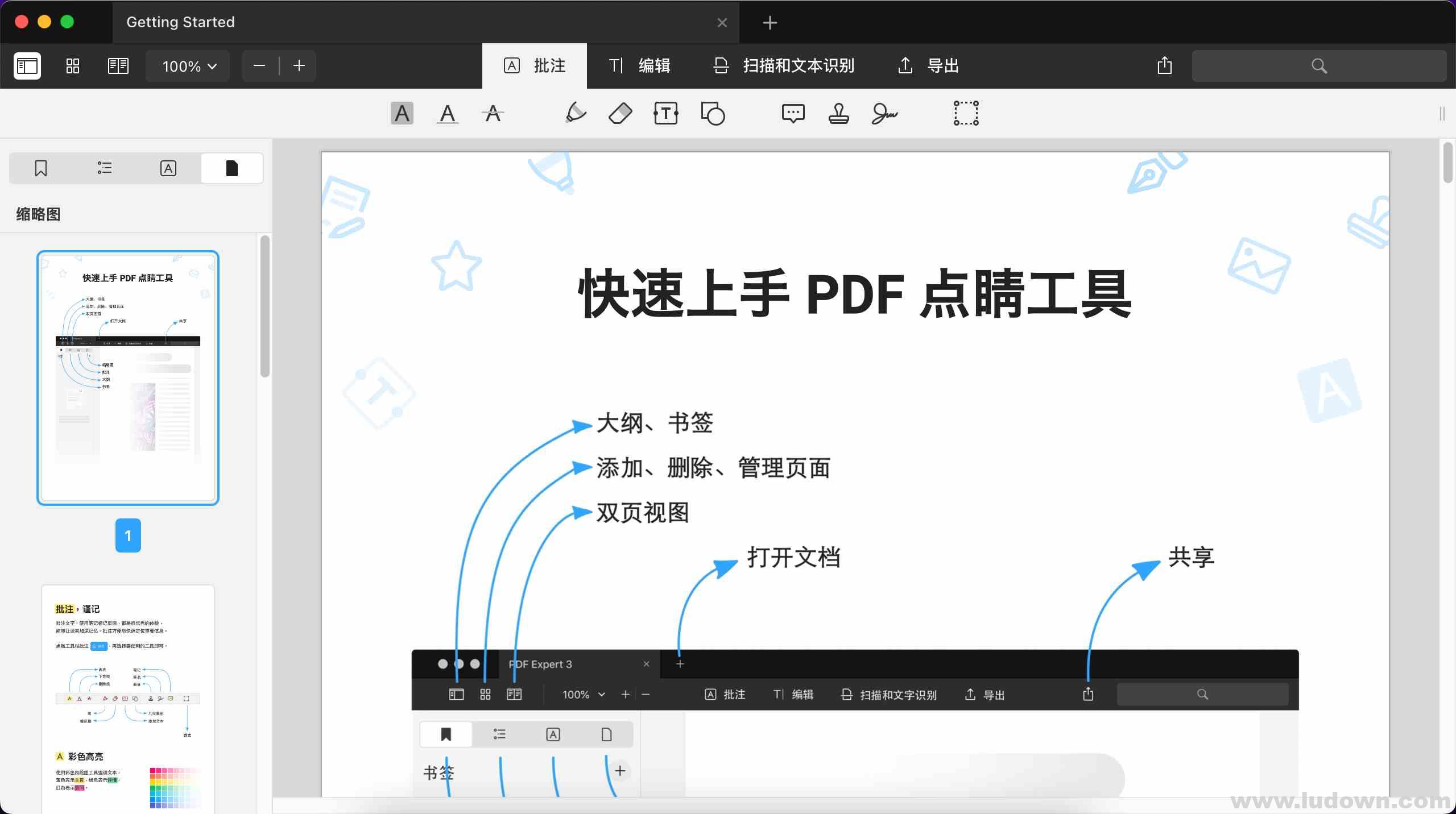
Task: Switch to two-page view
Action: coord(118,66)
